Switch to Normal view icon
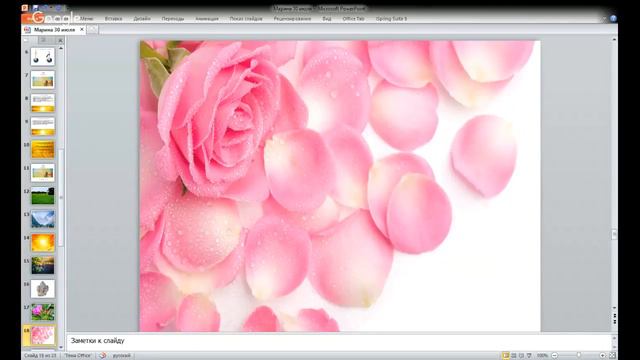640x360 pixels. (x=506, y=356)
